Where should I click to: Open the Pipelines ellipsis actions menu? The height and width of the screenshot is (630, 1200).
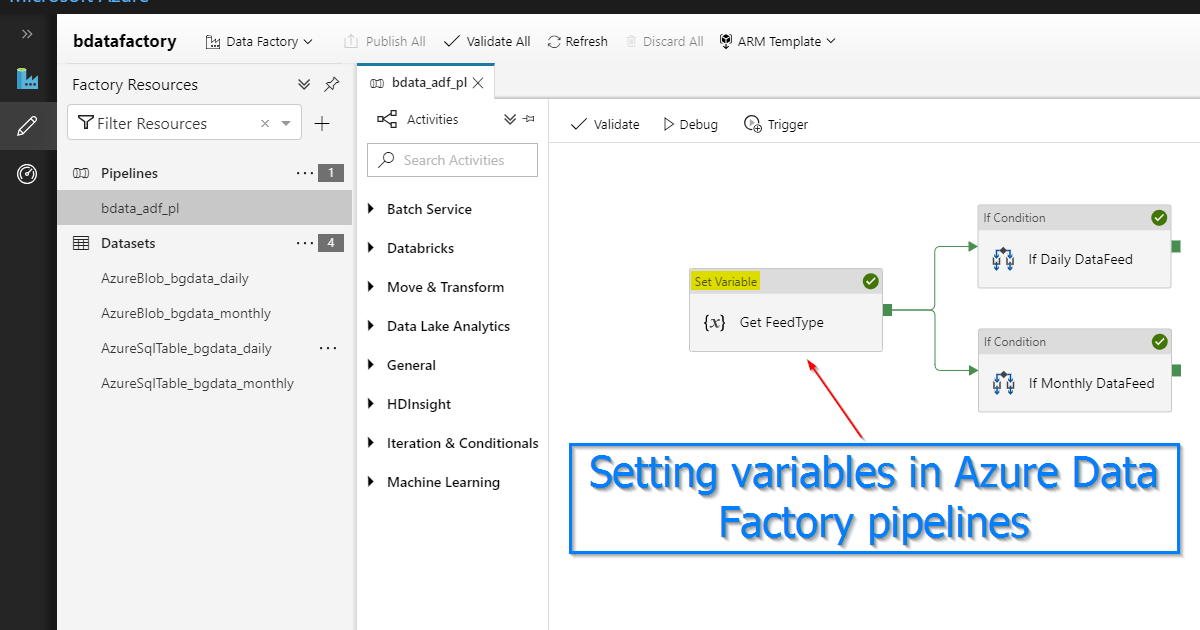[x=305, y=173]
